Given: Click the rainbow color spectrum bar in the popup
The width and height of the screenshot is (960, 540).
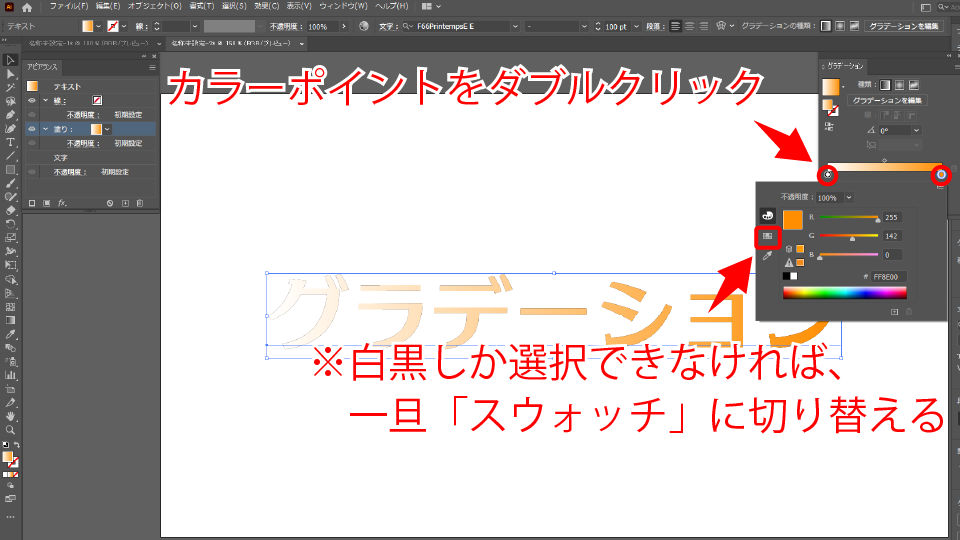Looking at the screenshot, I should click(x=844, y=293).
